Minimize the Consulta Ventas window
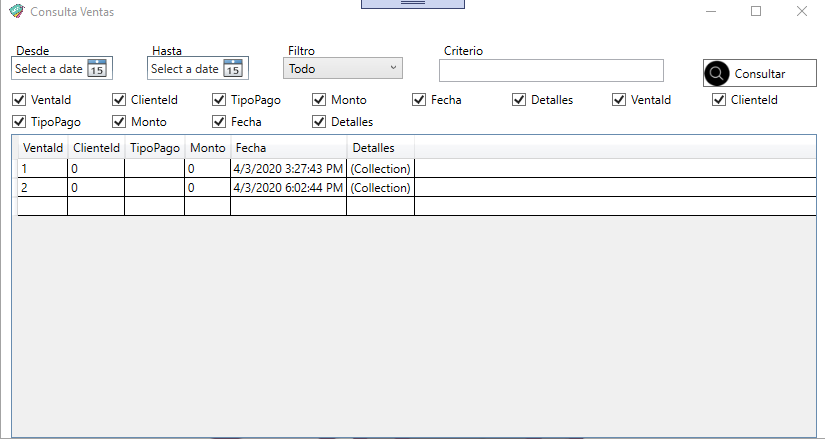The height and width of the screenshot is (439, 825). tap(711, 11)
